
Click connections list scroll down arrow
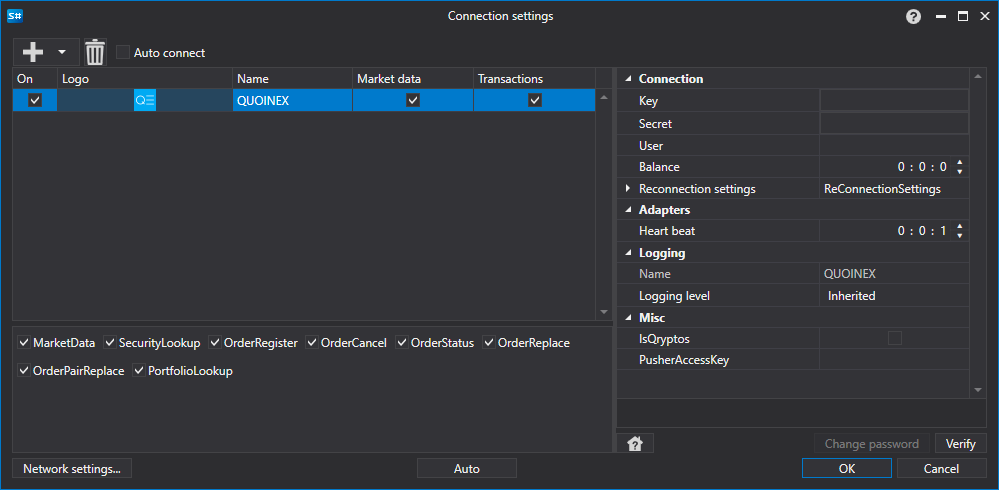pyautogui.click(x=604, y=312)
